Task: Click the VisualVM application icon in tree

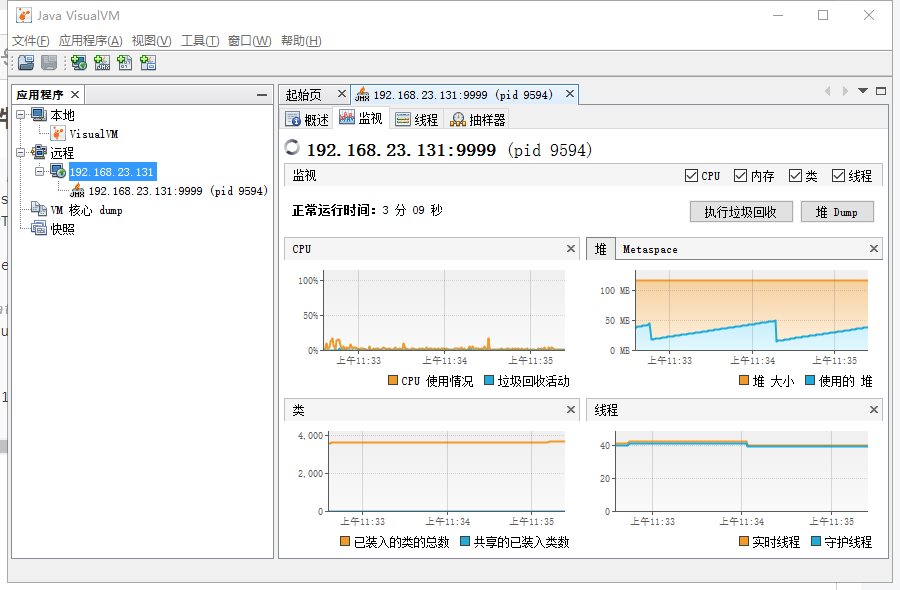Action: pyautogui.click(x=58, y=134)
